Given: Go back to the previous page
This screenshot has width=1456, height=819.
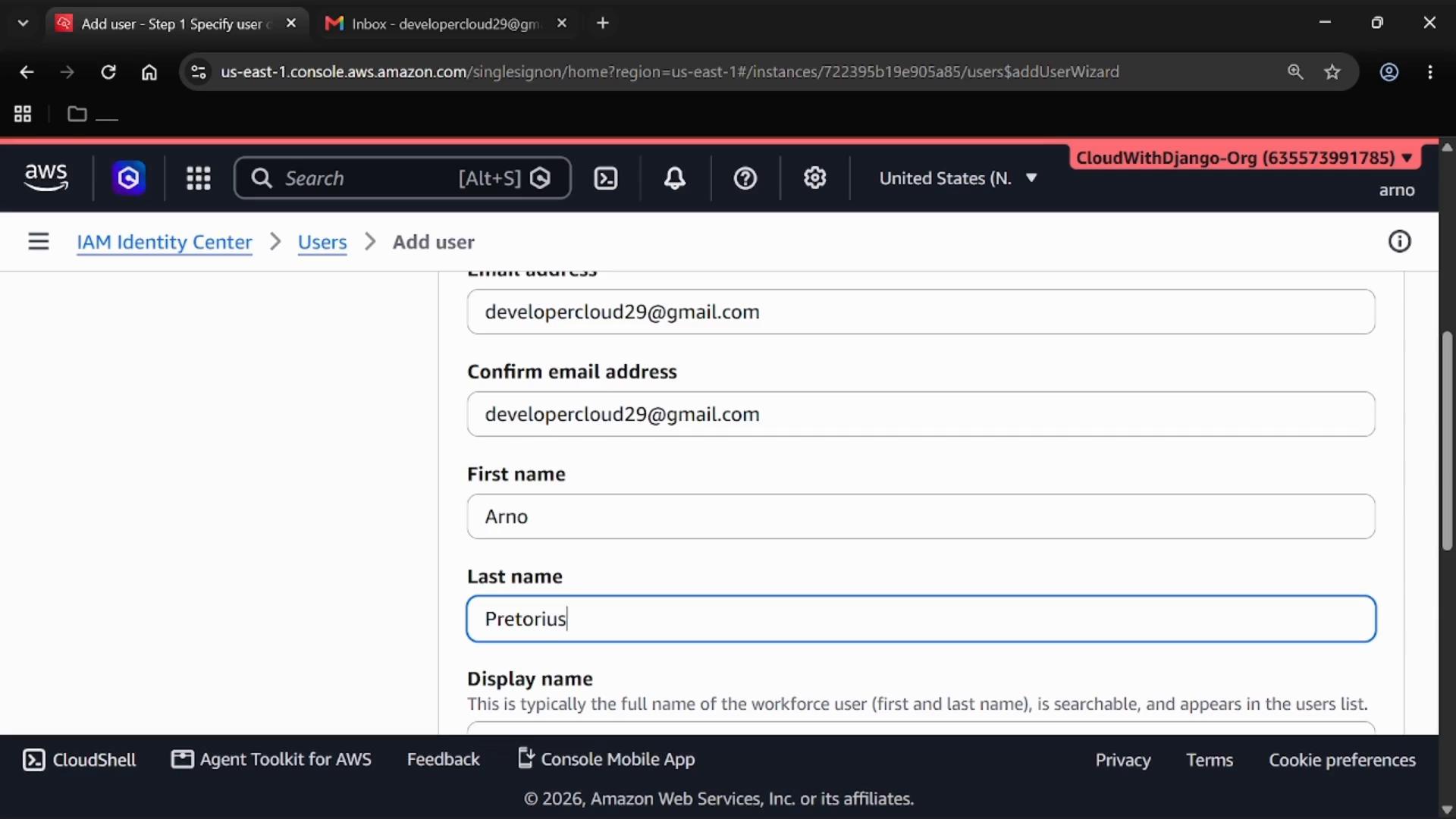Looking at the screenshot, I should coord(27,72).
